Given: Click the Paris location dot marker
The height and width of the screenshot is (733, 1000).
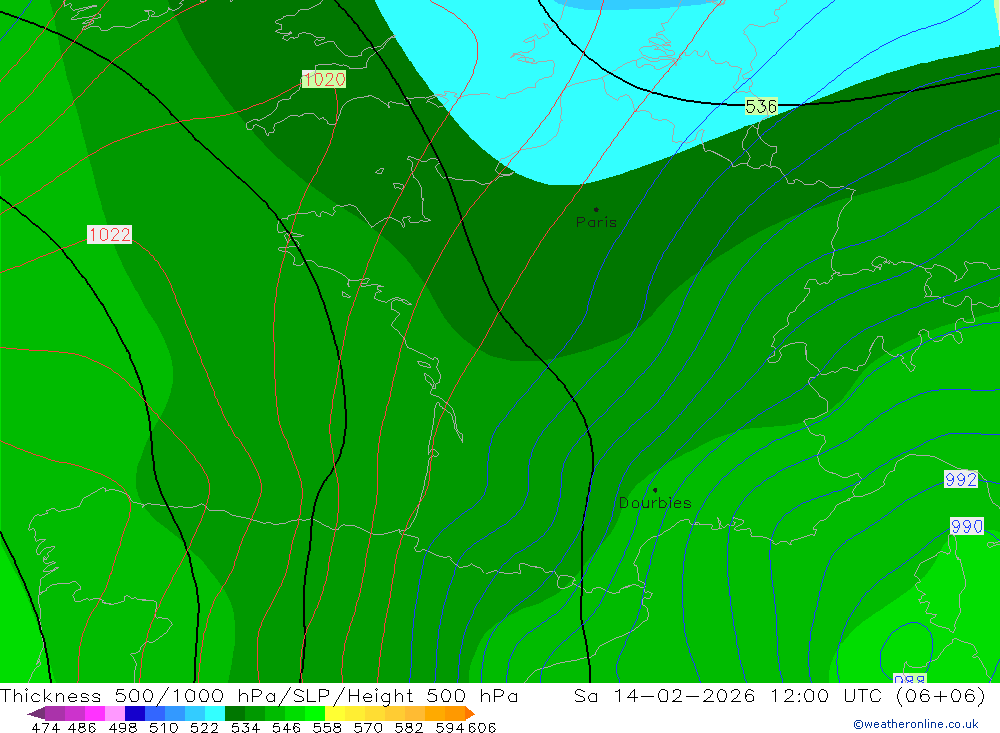Looking at the screenshot, I should pos(596,209).
